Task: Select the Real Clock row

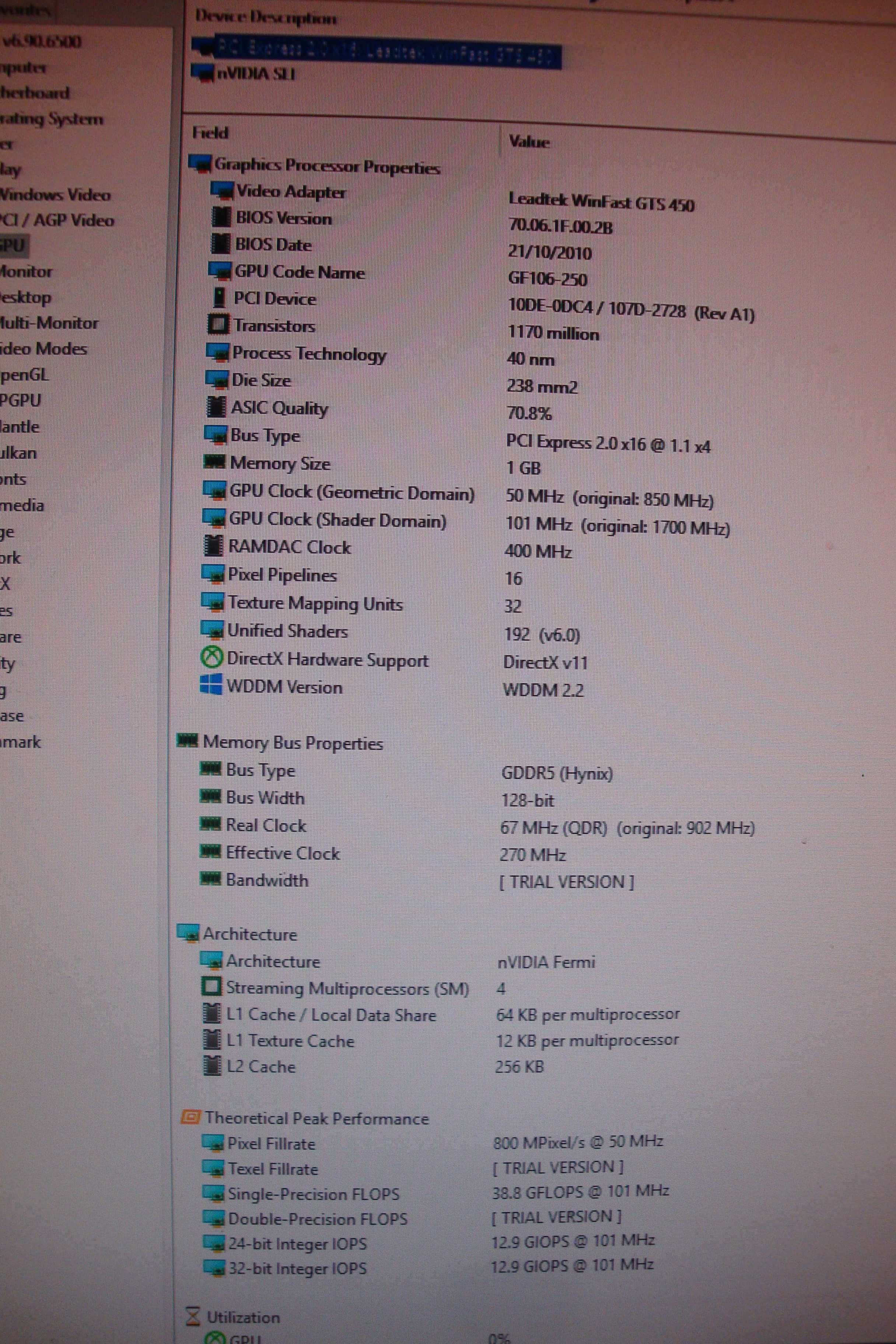Action: 477,826
